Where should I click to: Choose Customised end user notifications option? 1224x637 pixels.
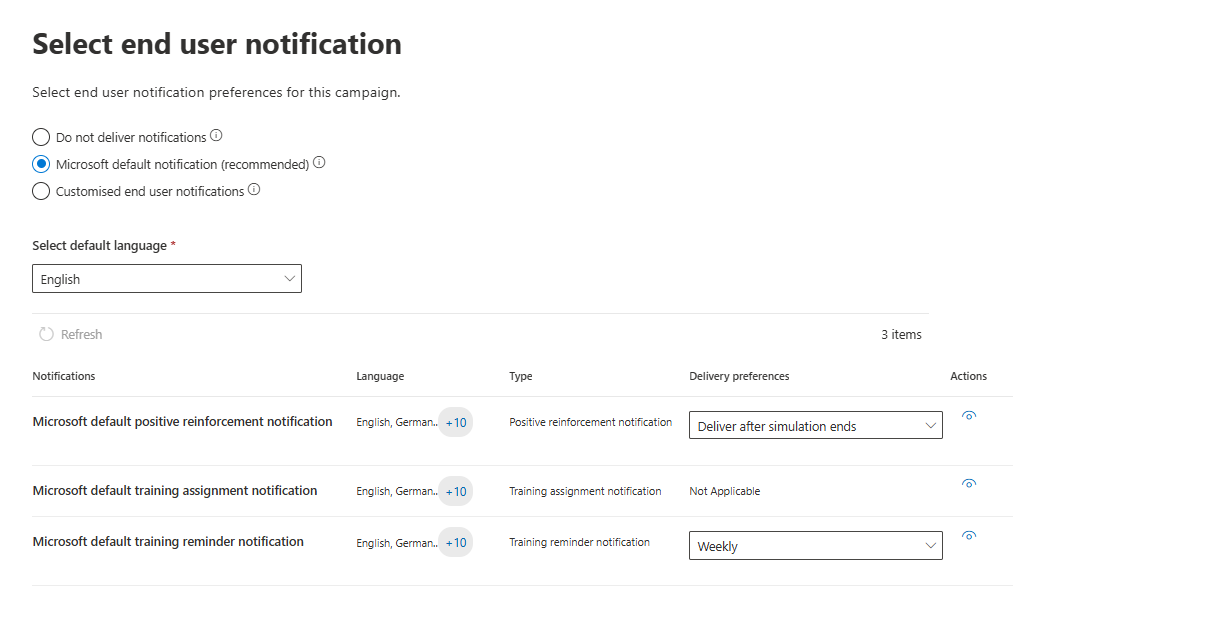(x=41, y=191)
